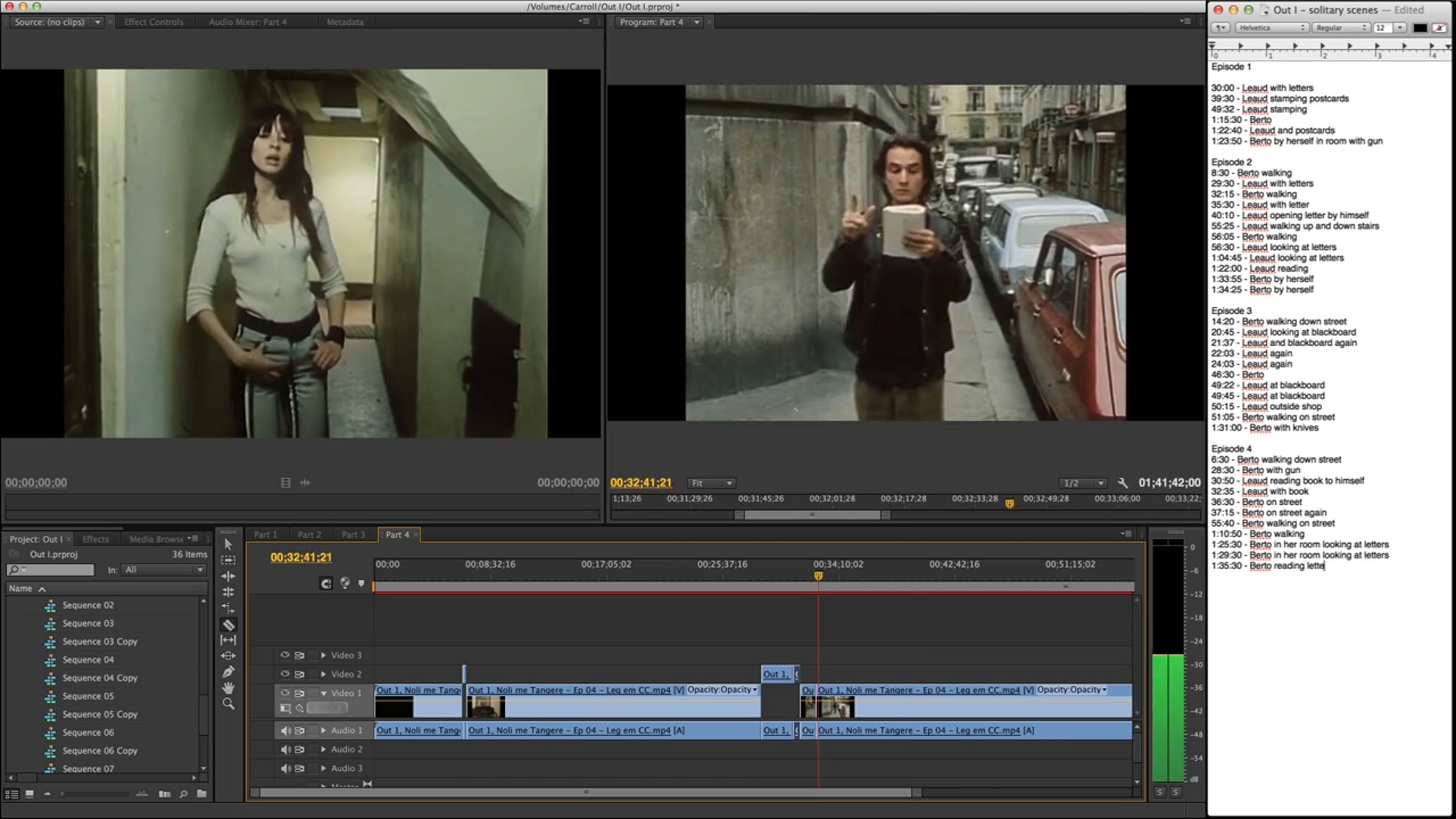This screenshot has height=819, width=1456.
Task: Click Sequence 04 Copy icon in Project list
Action: pyautogui.click(x=50, y=678)
